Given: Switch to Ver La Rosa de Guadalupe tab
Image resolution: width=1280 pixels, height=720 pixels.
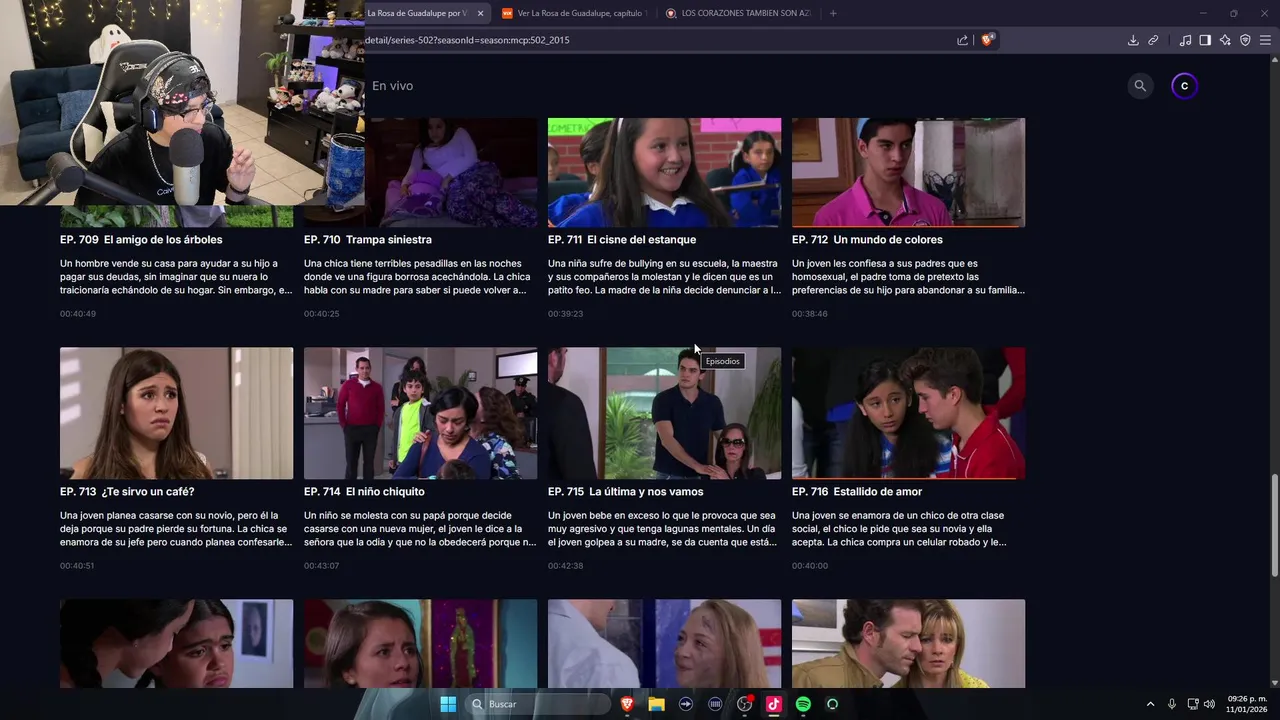Looking at the screenshot, I should coord(575,13).
